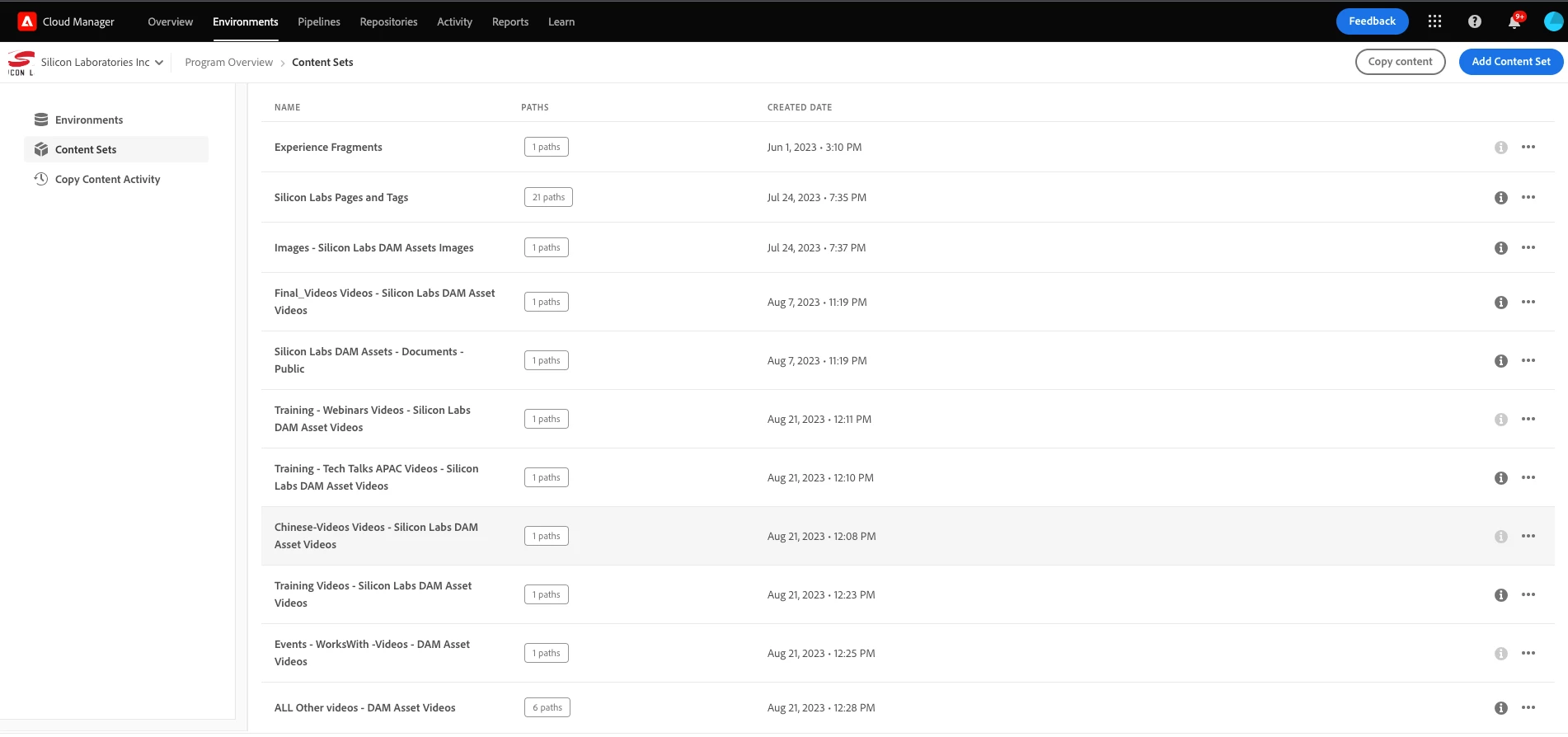Viewport: 1568px width, 737px height.
Task: Click the Add Content Set button
Action: coord(1510,62)
